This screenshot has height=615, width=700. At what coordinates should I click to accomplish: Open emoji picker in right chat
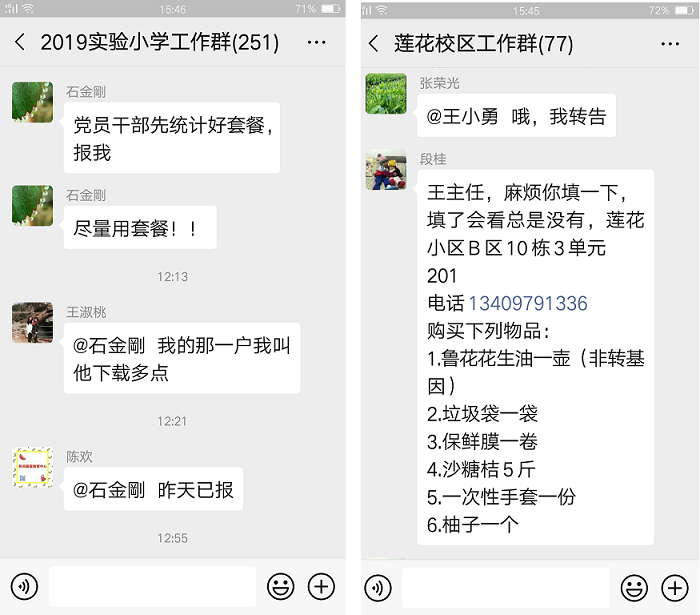click(634, 588)
